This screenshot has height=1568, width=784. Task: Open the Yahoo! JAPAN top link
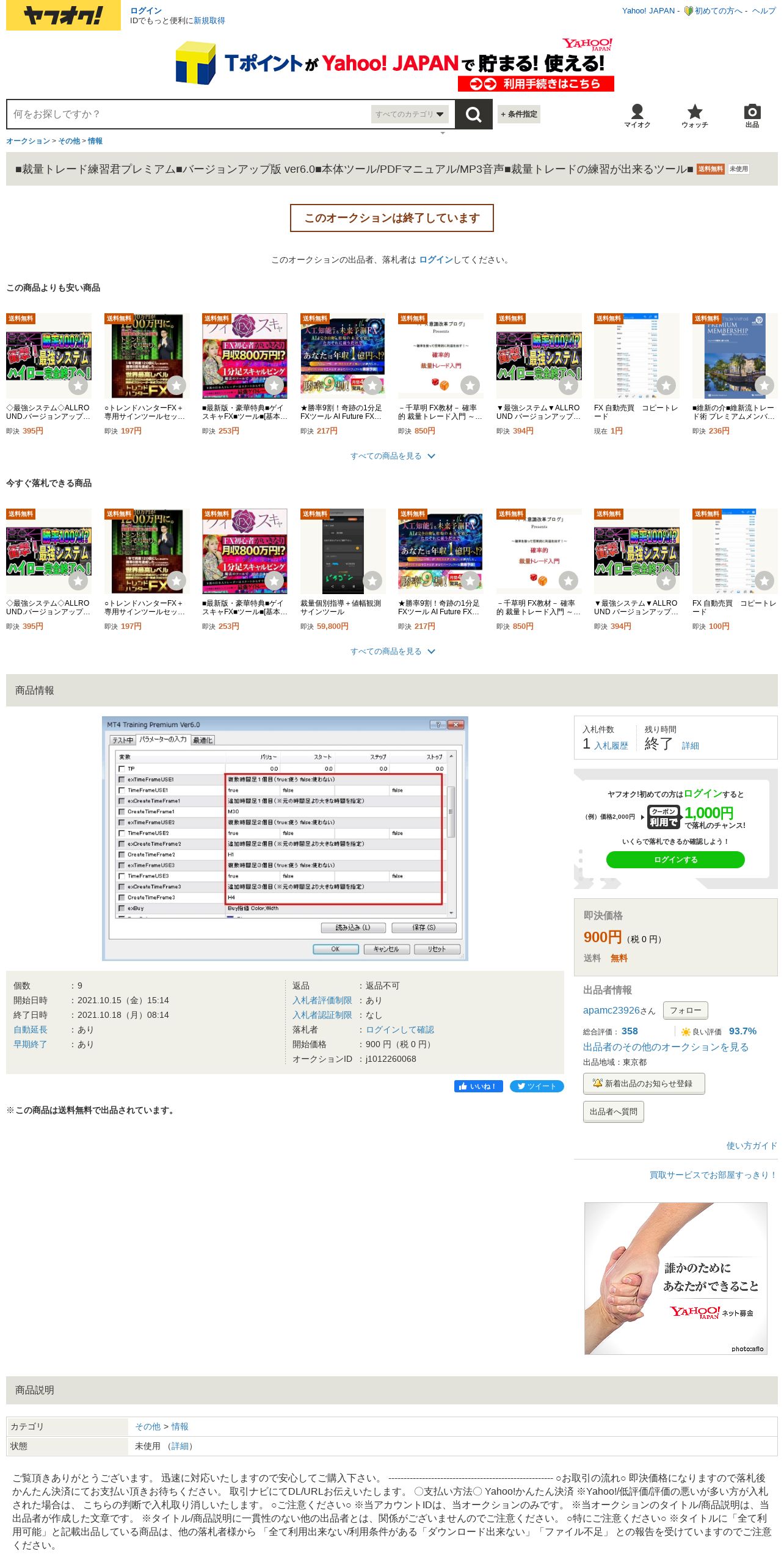pos(648,11)
